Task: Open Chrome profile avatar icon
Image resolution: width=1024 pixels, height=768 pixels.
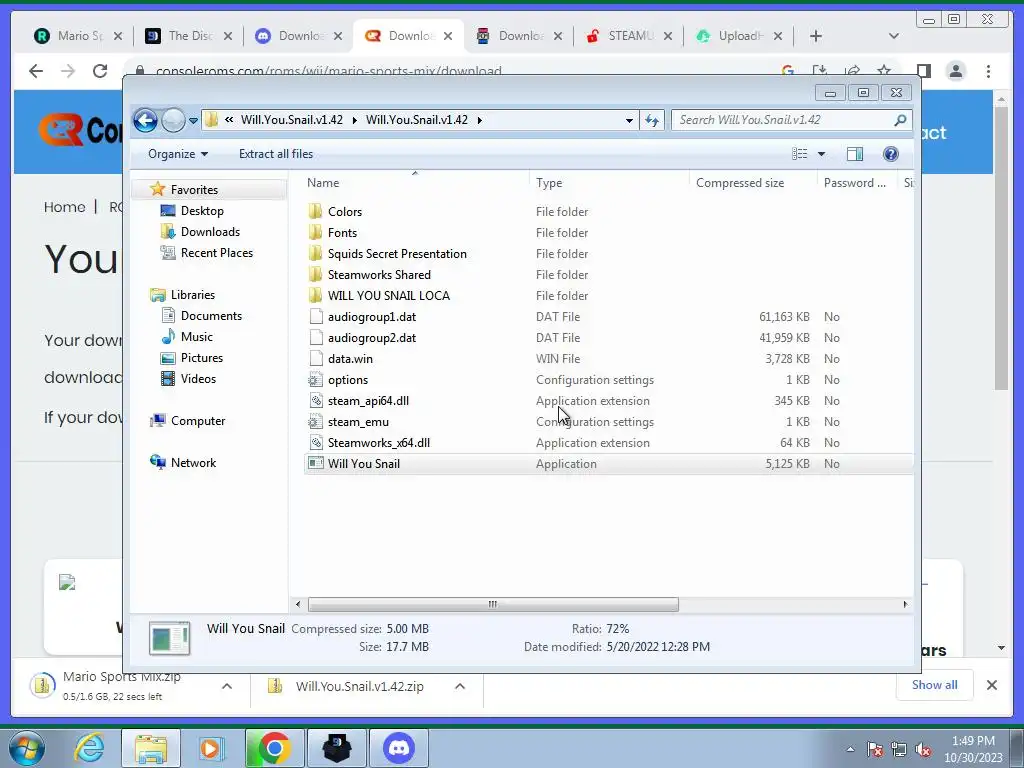Action: coord(956,71)
